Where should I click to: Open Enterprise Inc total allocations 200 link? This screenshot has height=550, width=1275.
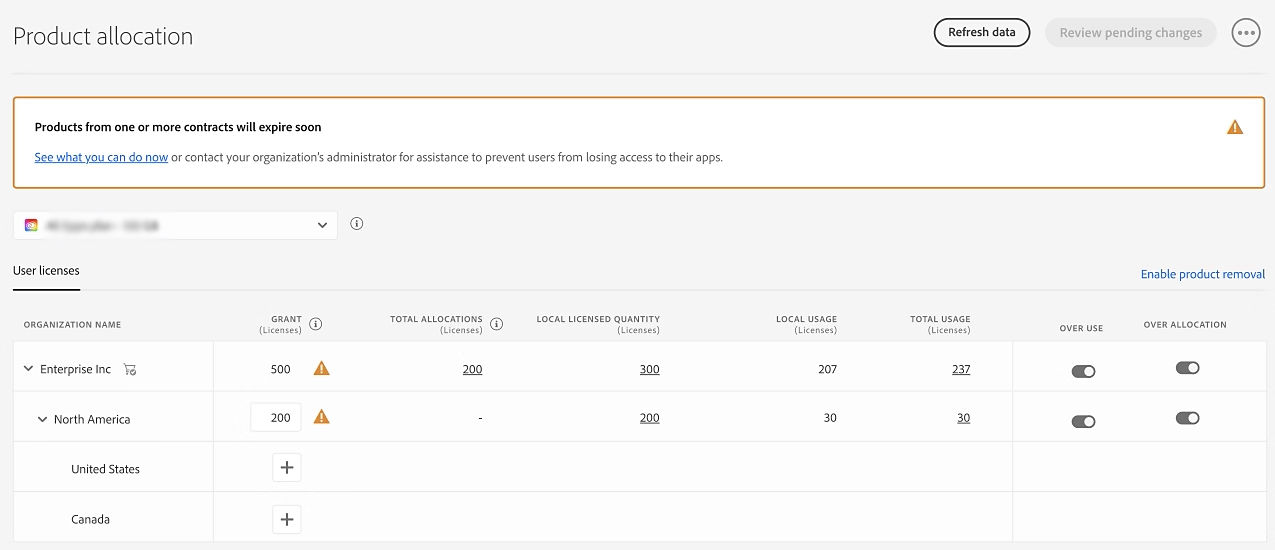tap(472, 369)
